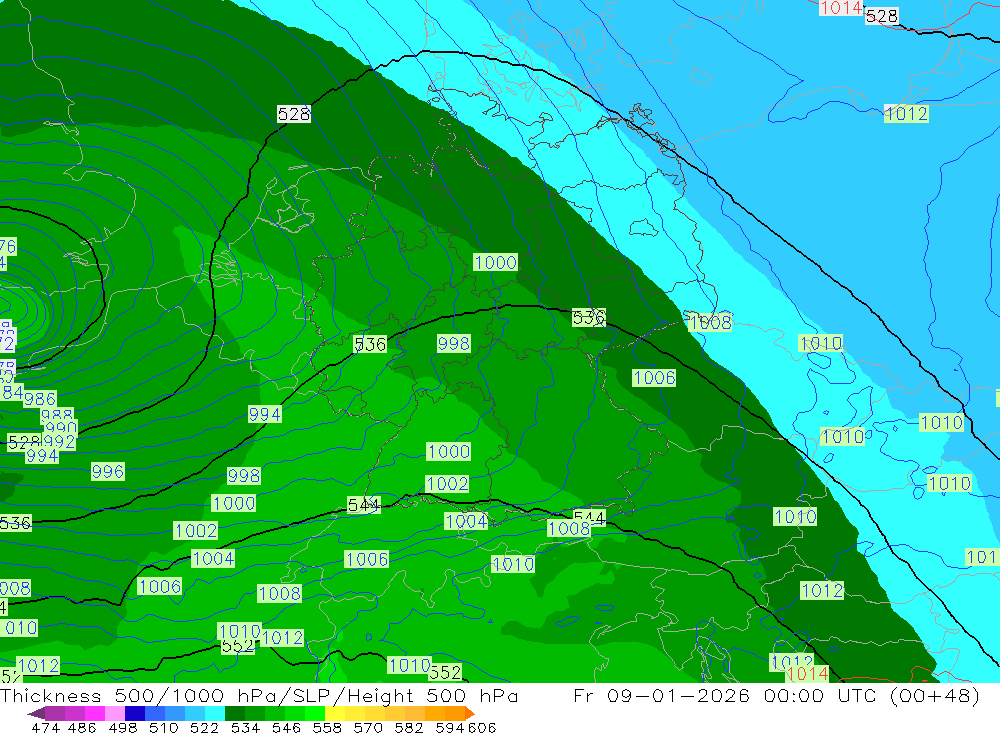Click the 996 isobar label

(x=108, y=471)
